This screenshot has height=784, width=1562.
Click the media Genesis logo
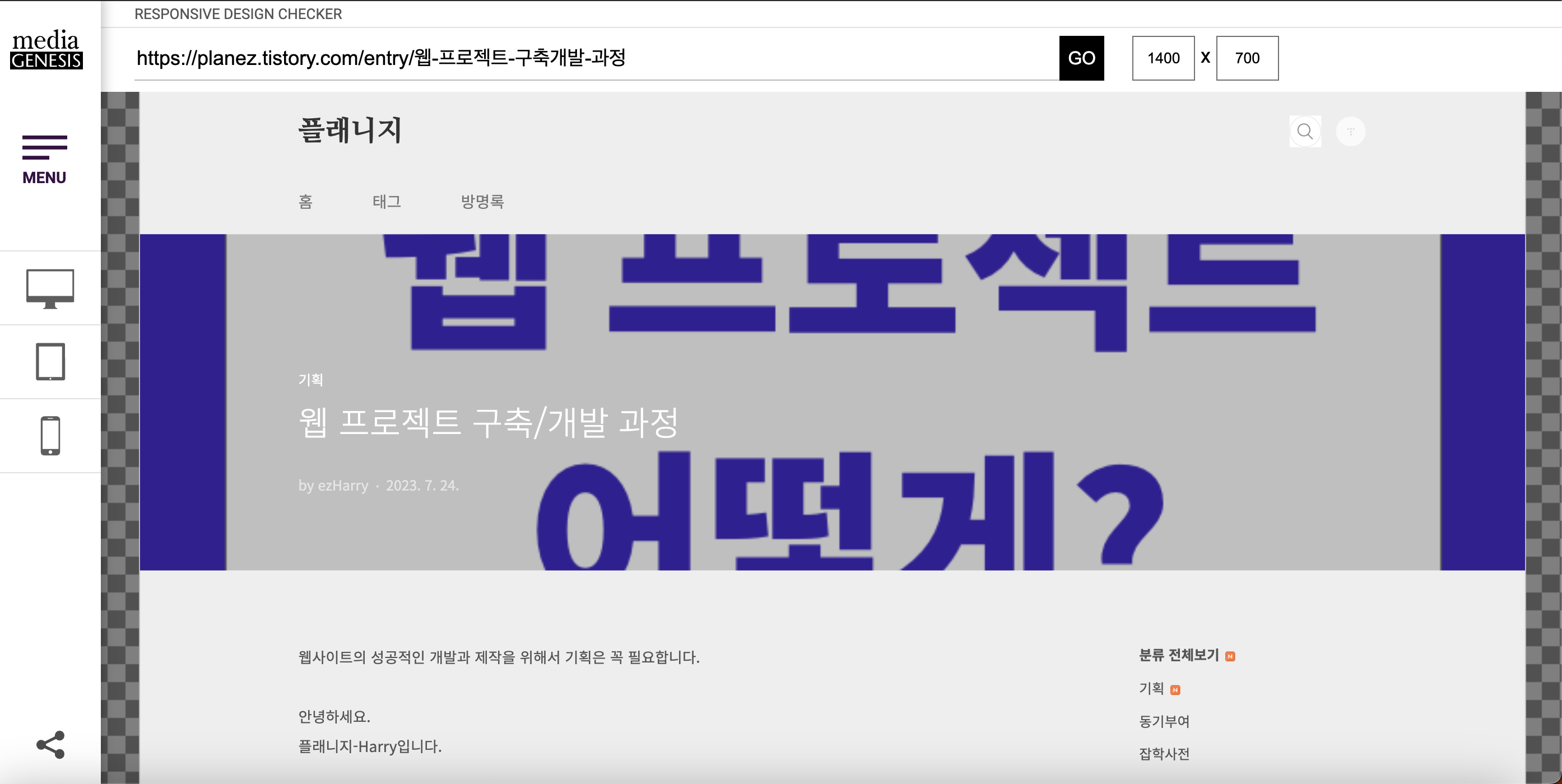[46, 49]
